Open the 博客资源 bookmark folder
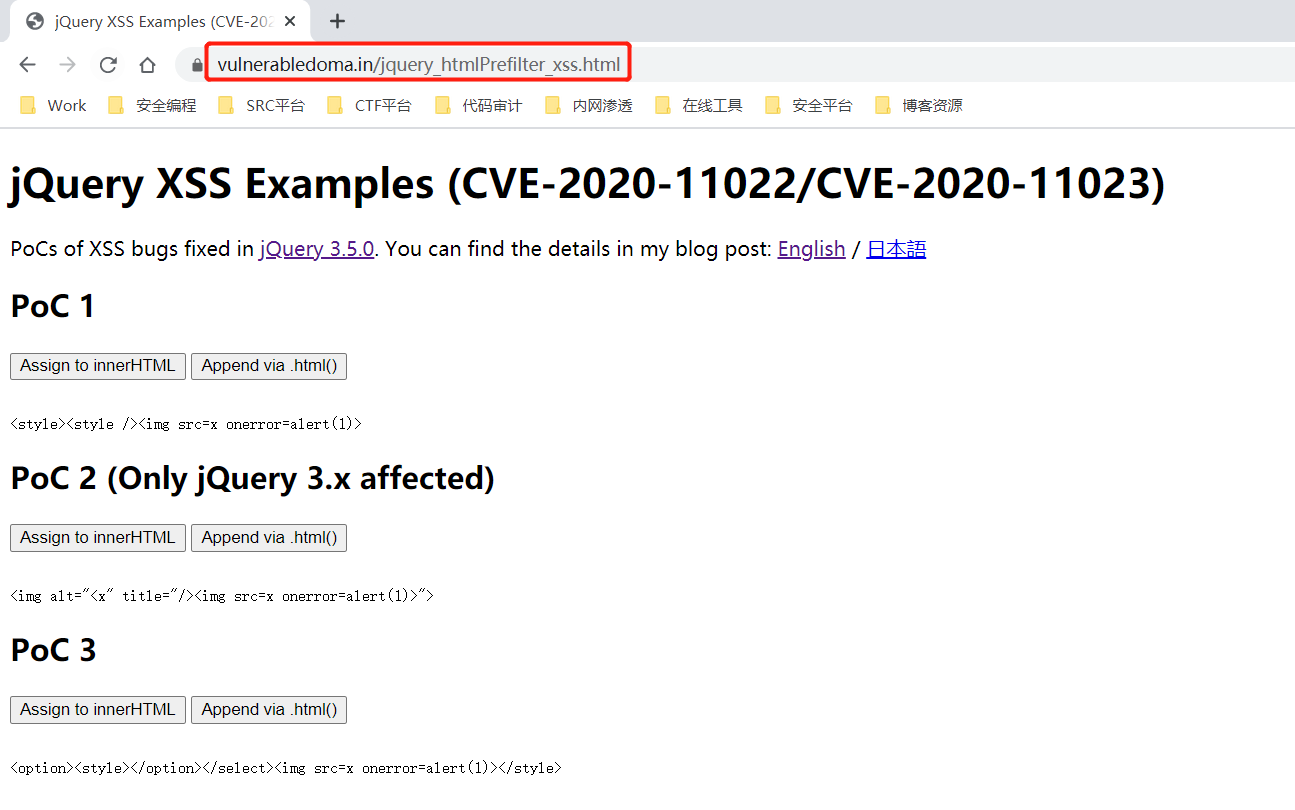This screenshot has height=810, width=1295. coord(919,105)
